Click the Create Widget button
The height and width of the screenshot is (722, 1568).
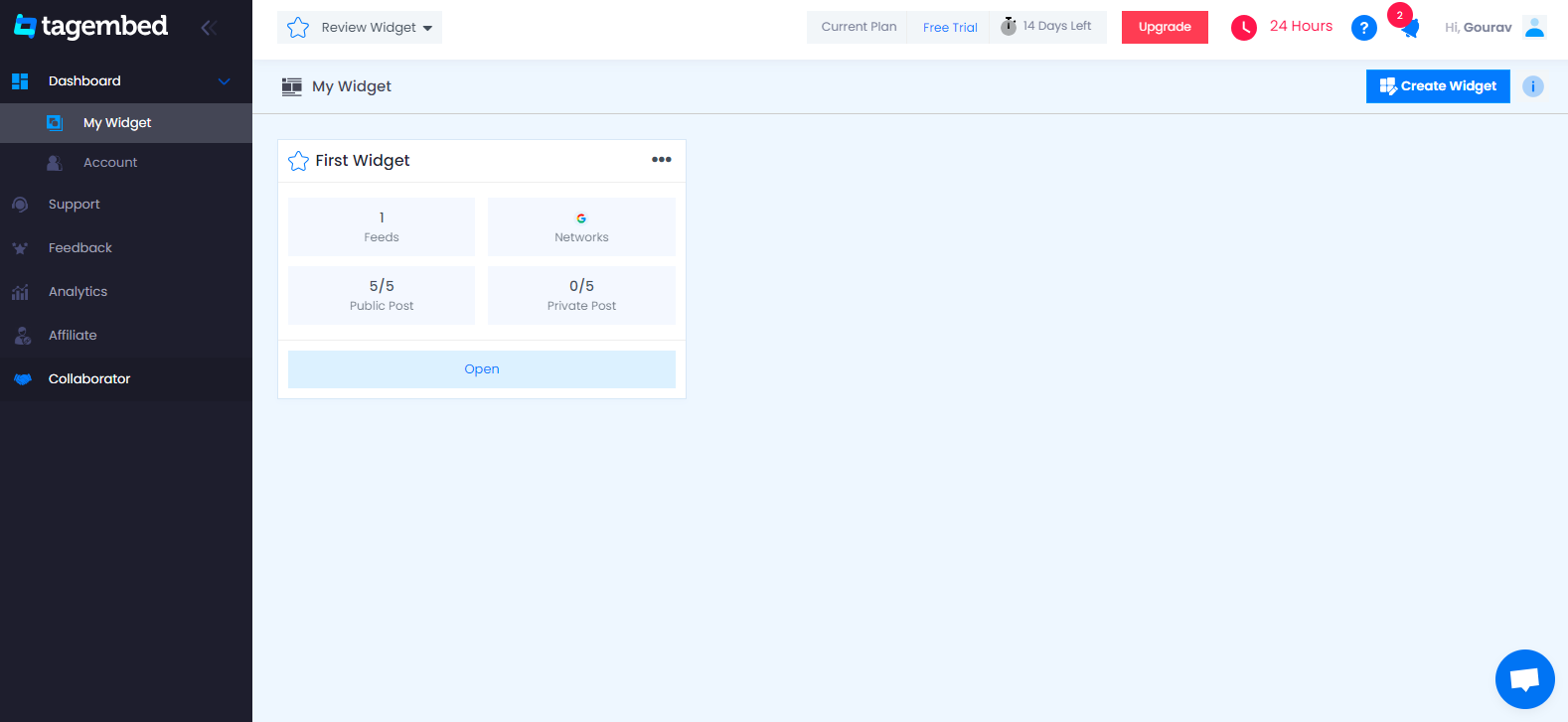tap(1438, 86)
